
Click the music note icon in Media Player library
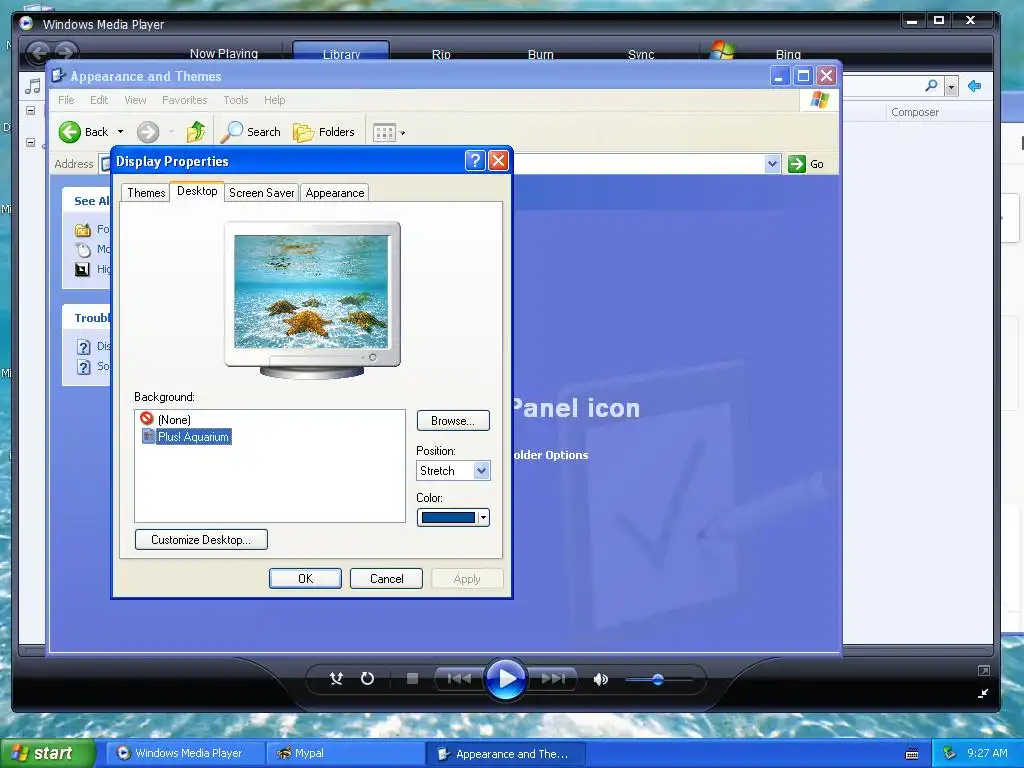(x=32, y=86)
